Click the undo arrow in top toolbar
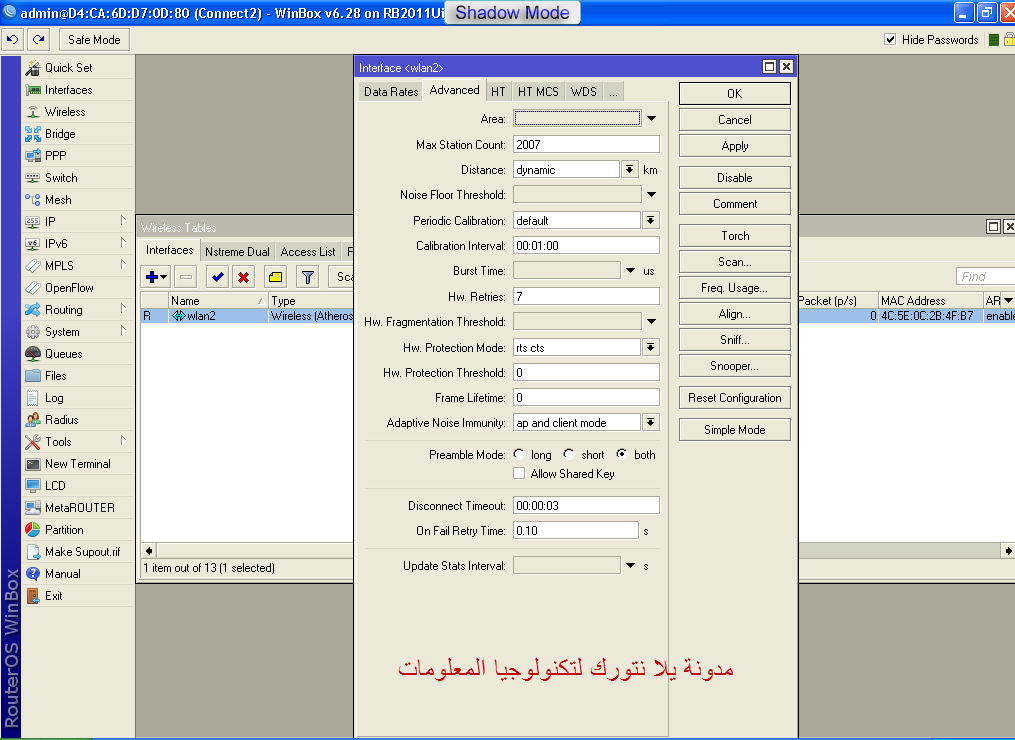This screenshot has width=1015, height=740. click(12, 39)
